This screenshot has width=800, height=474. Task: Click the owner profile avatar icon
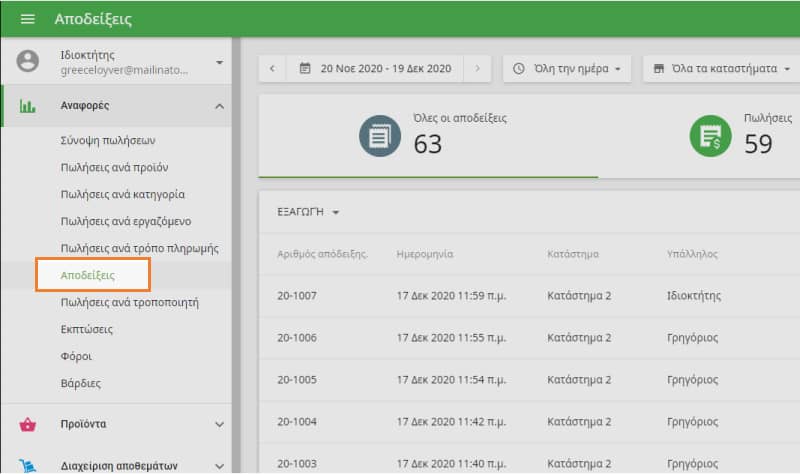pyautogui.click(x=28, y=61)
